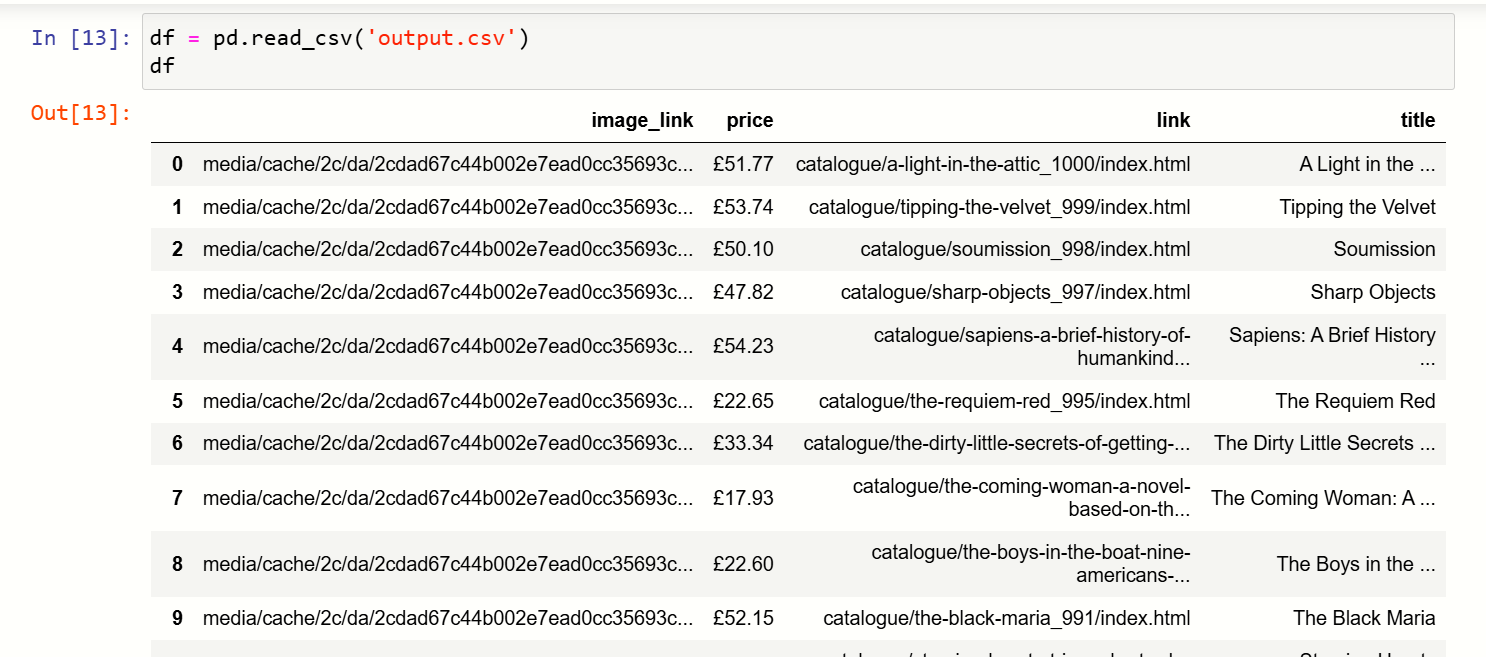Click into the code cell input area
Viewport: 1486px width, 657px height.
pyautogui.click(x=798, y=52)
